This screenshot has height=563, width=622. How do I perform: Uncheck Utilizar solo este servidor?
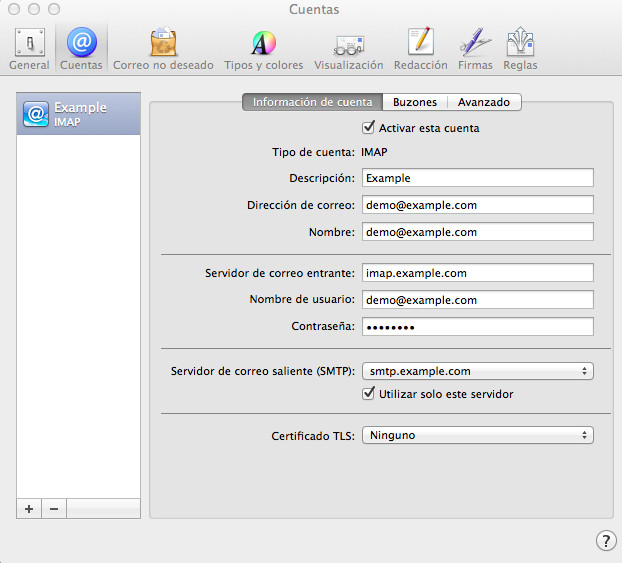click(368, 394)
